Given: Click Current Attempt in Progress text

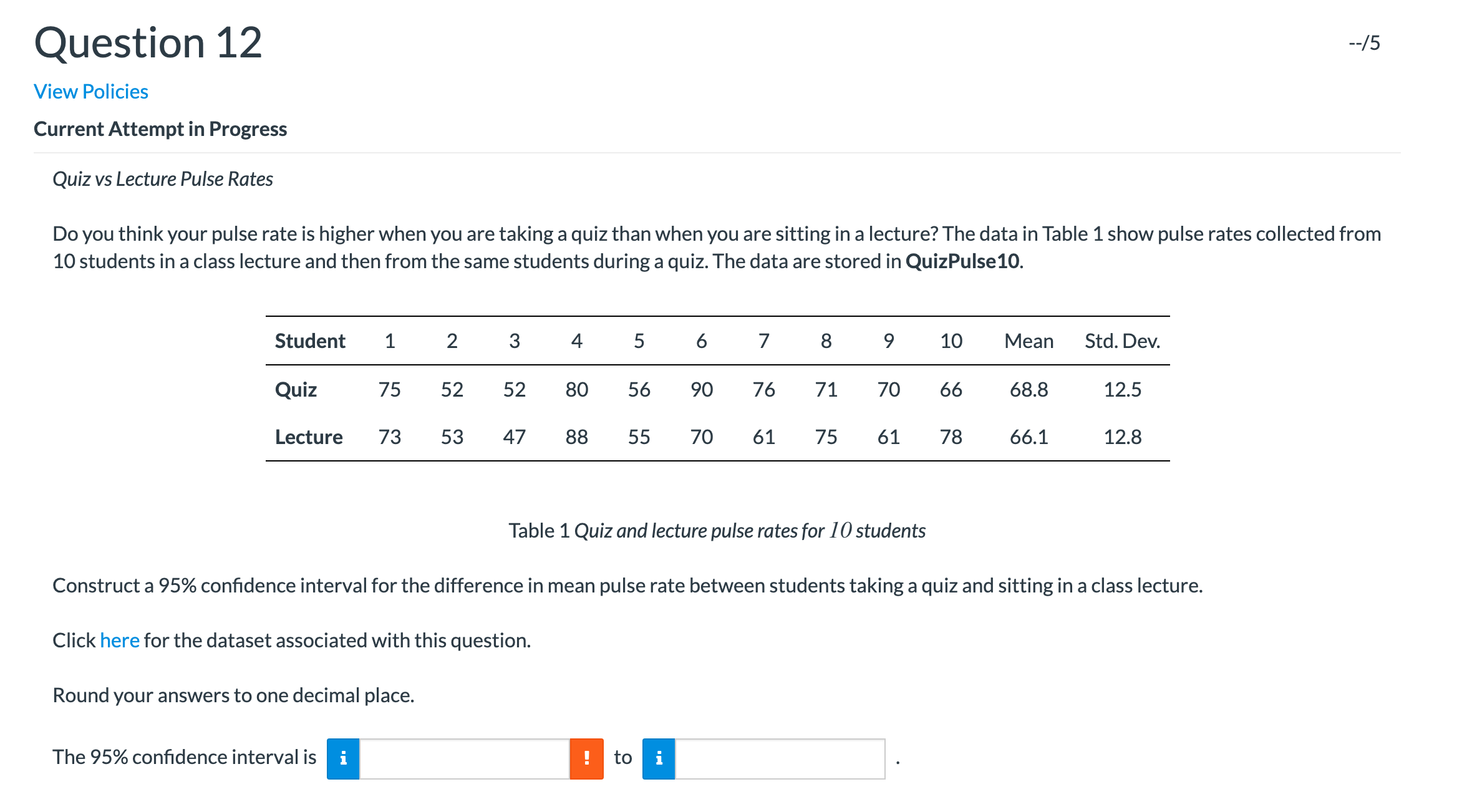Looking at the screenshot, I should pyautogui.click(x=160, y=129).
